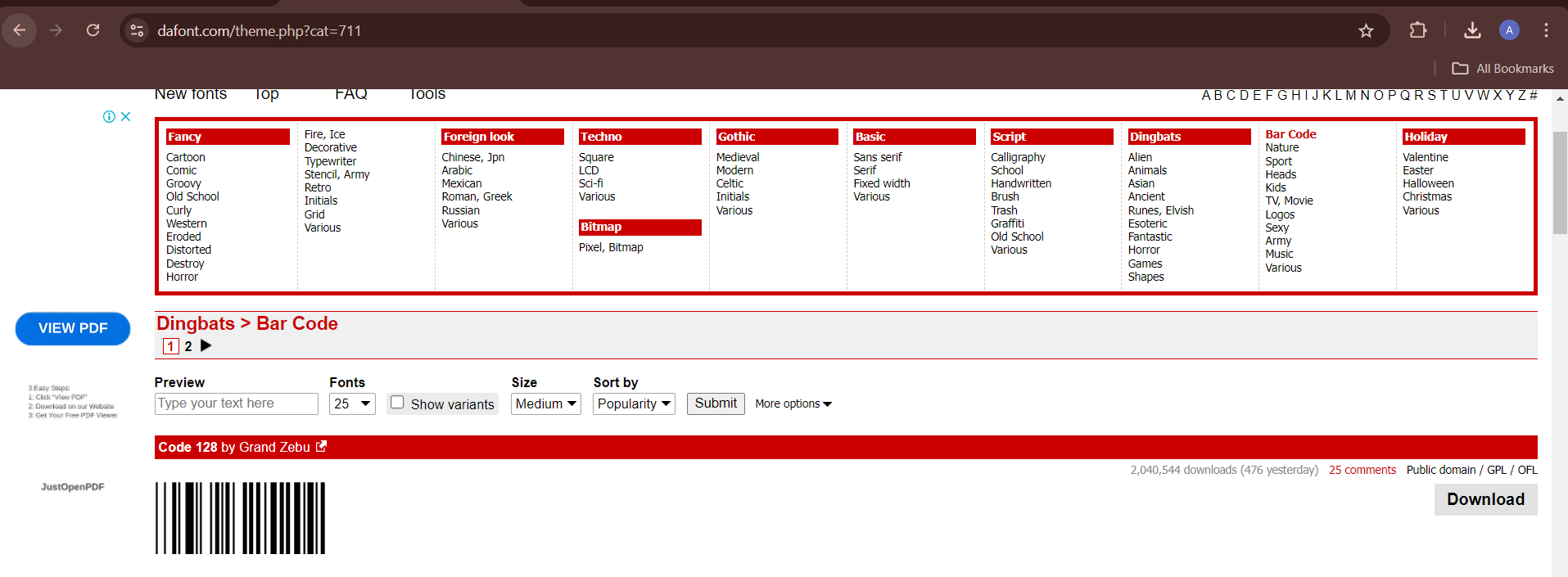1568x577 pixels.
Task: Close the ad with the X icon
Action: click(125, 117)
